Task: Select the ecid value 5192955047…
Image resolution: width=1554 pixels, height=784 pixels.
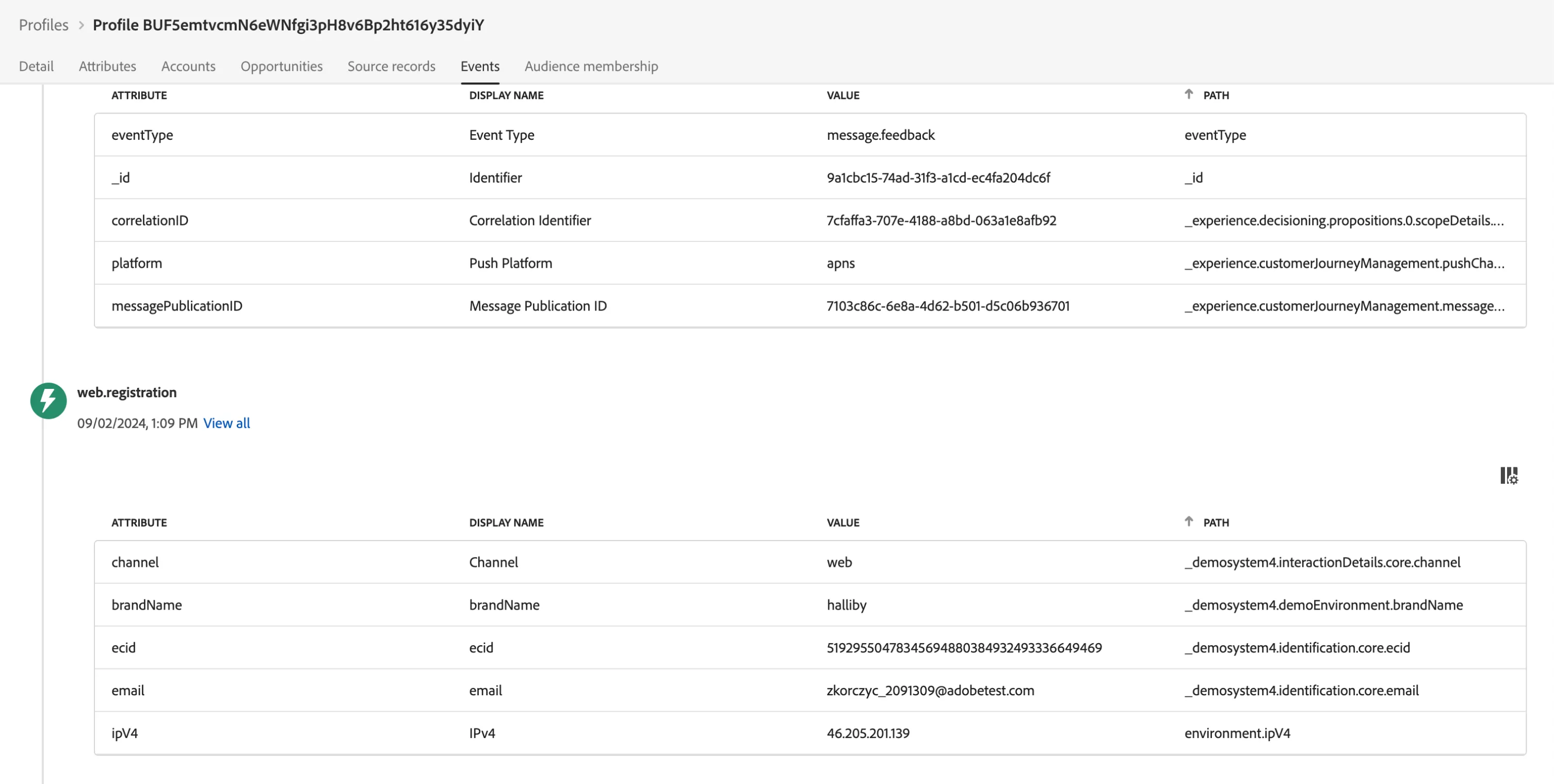Action: pyautogui.click(x=964, y=648)
